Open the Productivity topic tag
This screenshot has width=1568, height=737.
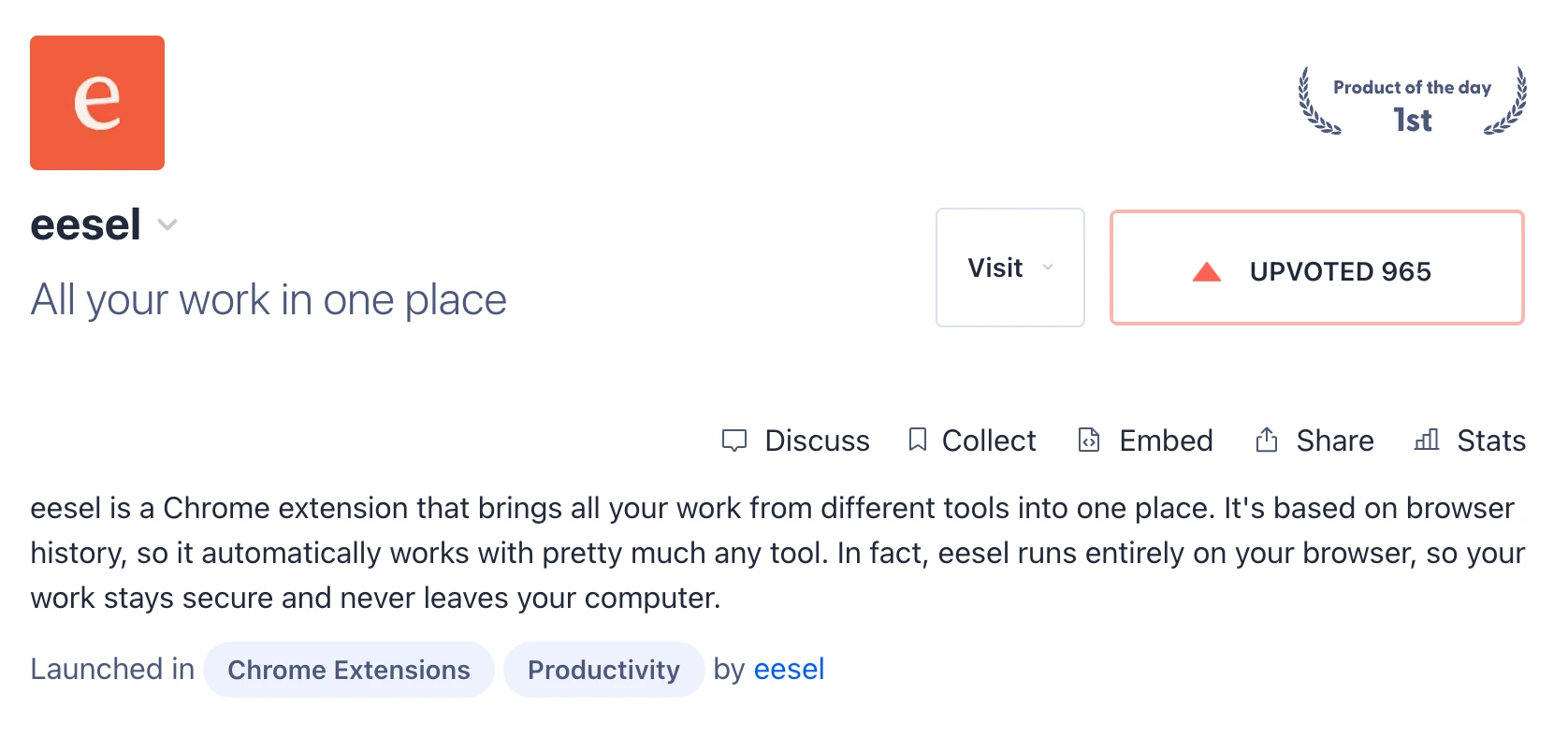point(603,670)
